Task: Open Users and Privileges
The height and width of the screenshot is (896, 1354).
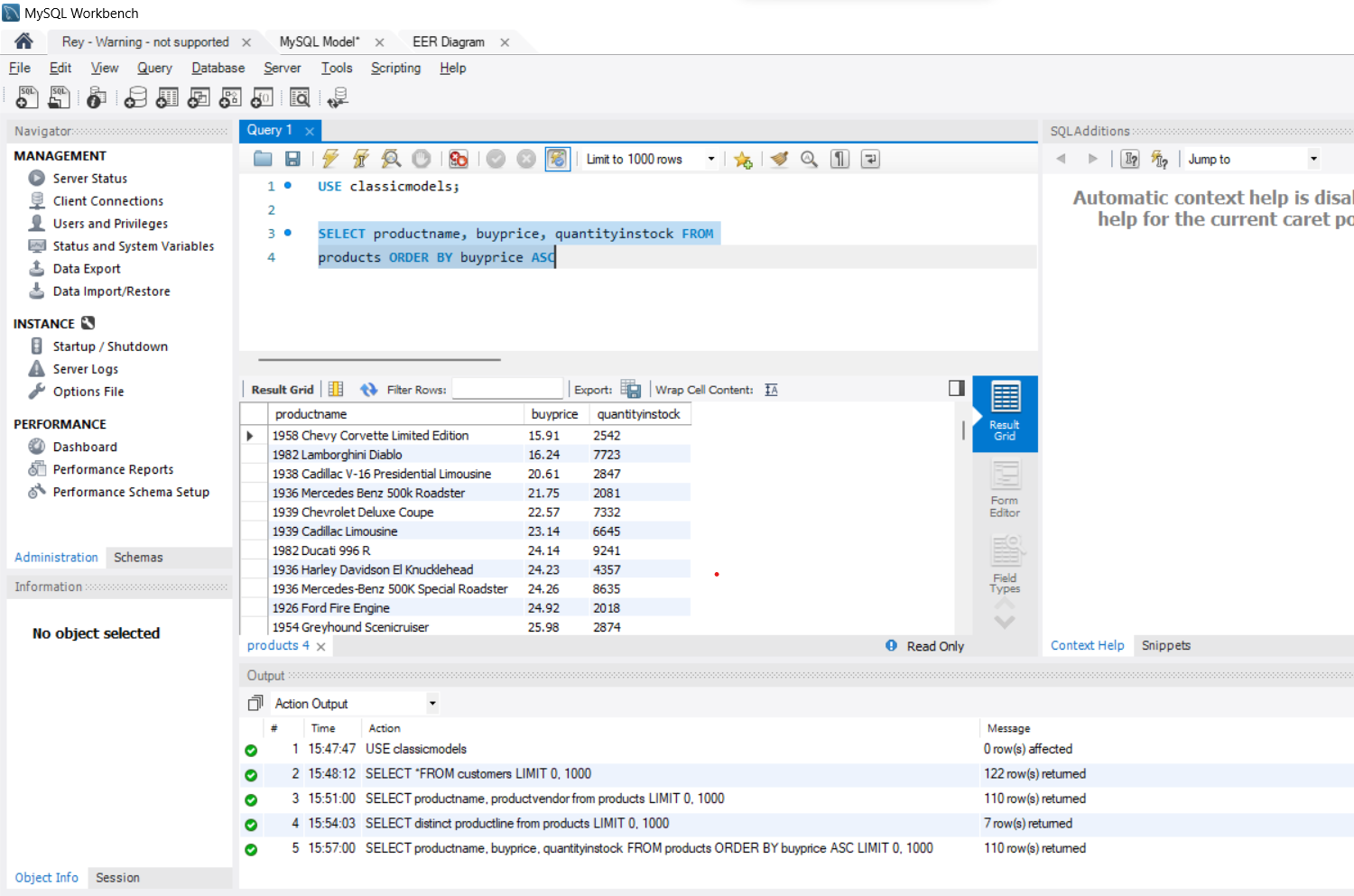Action: tap(110, 224)
